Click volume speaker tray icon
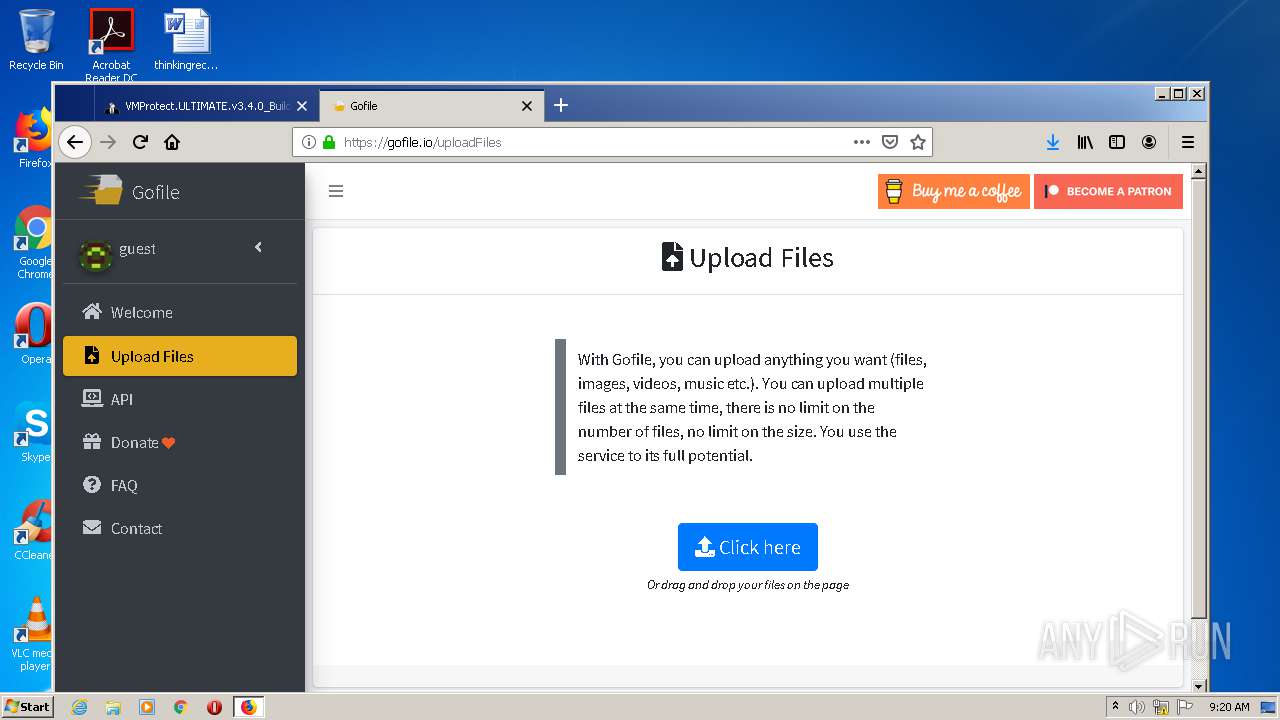Image resolution: width=1280 pixels, height=720 pixels. click(1137, 707)
